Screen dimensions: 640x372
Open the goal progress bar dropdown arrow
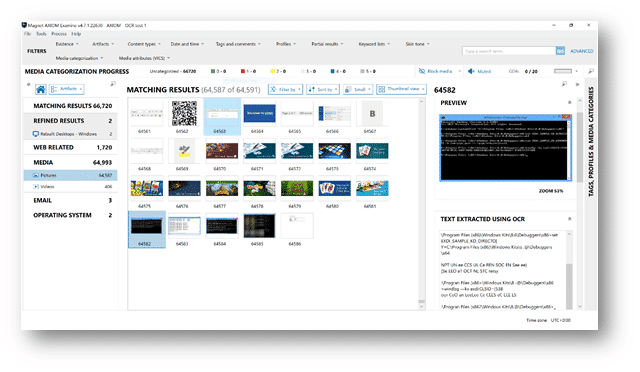coord(576,71)
